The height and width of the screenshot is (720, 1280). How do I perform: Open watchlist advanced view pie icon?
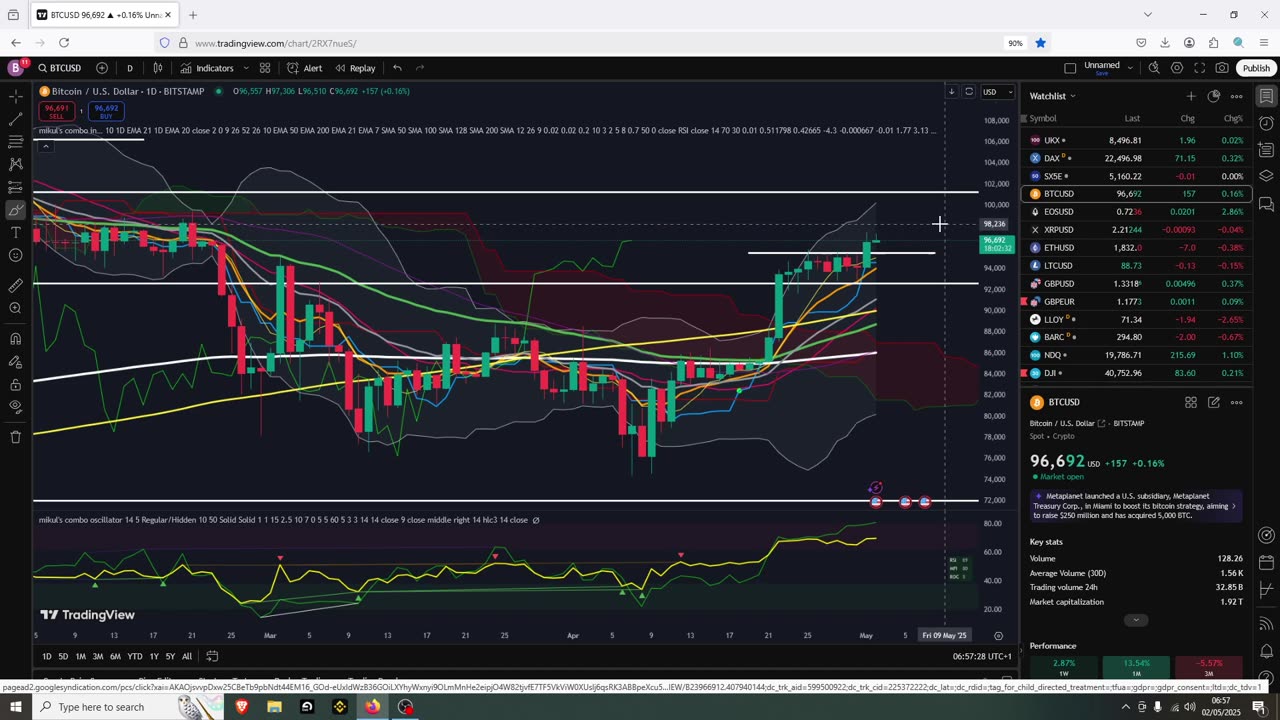(x=1214, y=96)
